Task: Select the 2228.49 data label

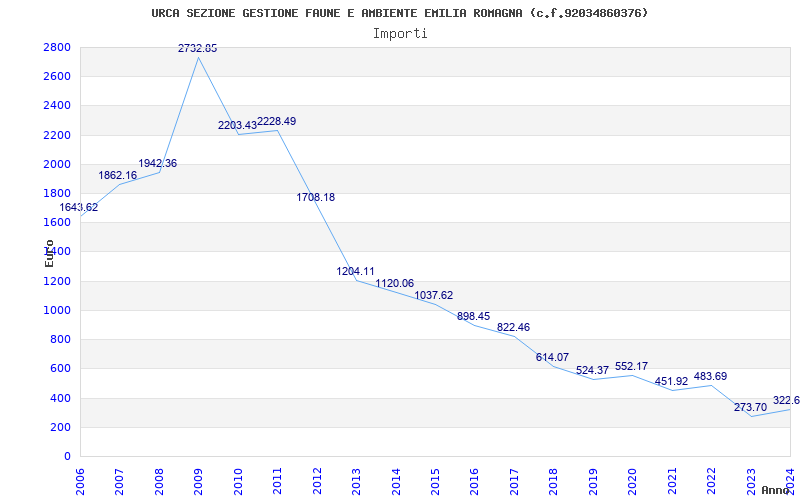Action: point(277,121)
